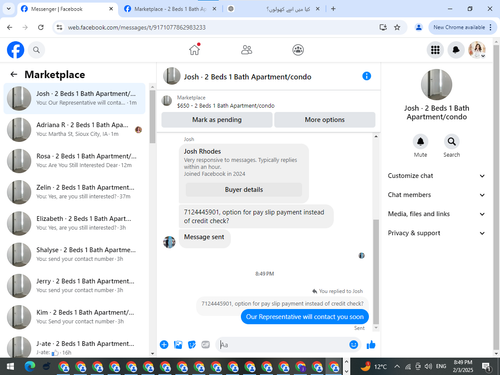This screenshot has width=500, height=375.
Task: Click the install app icon in address bar
Action: pyautogui.click(x=383, y=27)
